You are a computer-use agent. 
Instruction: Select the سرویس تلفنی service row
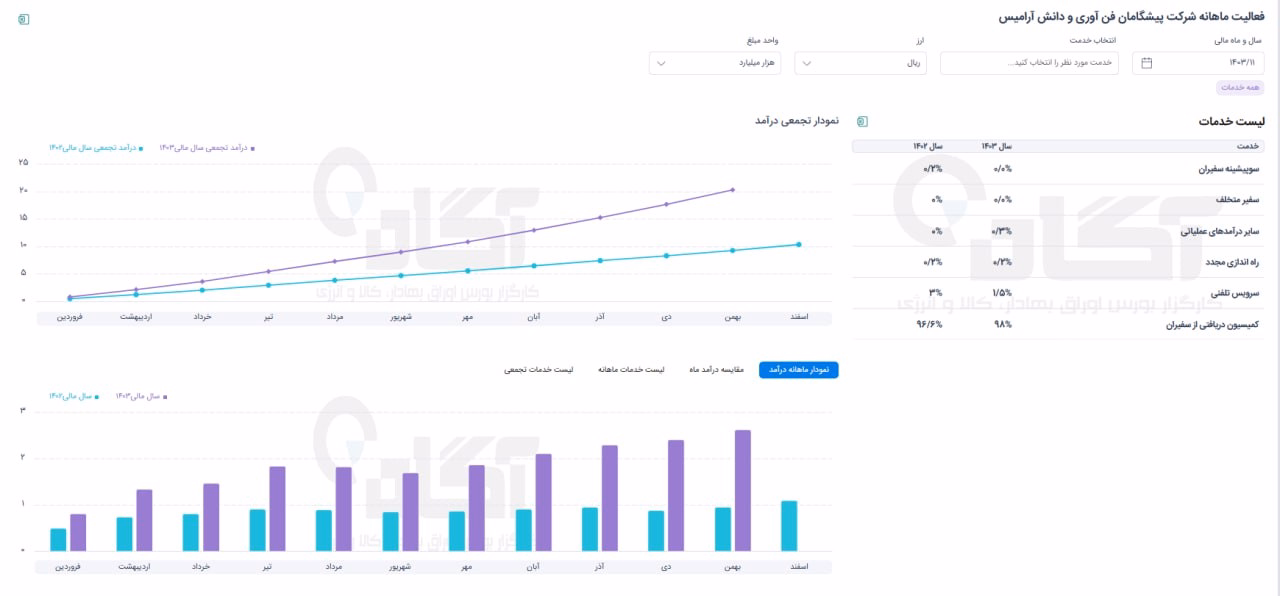tap(1058, 293)
